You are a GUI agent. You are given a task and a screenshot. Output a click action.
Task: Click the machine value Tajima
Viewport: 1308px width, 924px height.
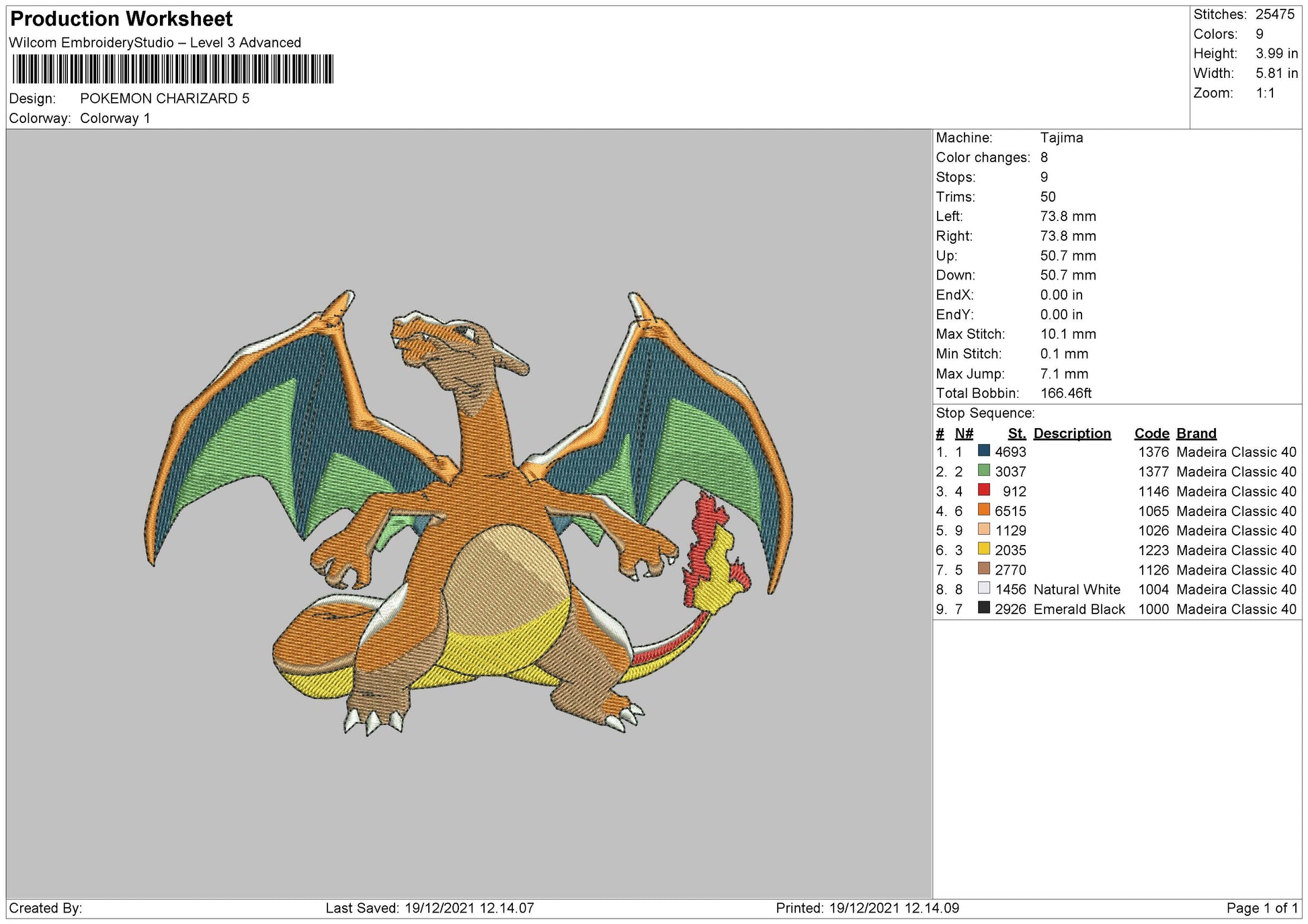[x=1062, y=138]
